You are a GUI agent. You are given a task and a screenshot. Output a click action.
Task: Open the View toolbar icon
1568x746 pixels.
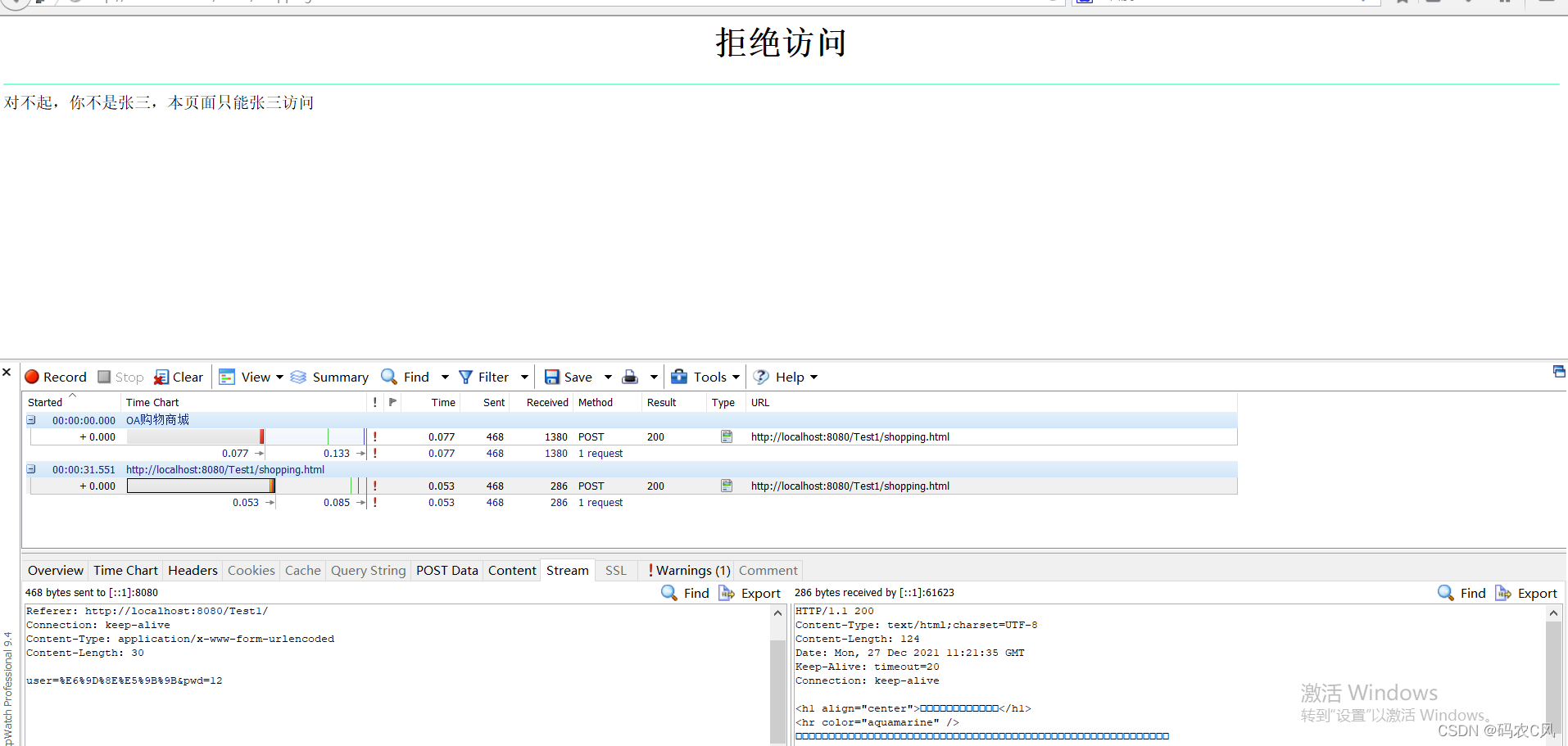click(227, 377)
